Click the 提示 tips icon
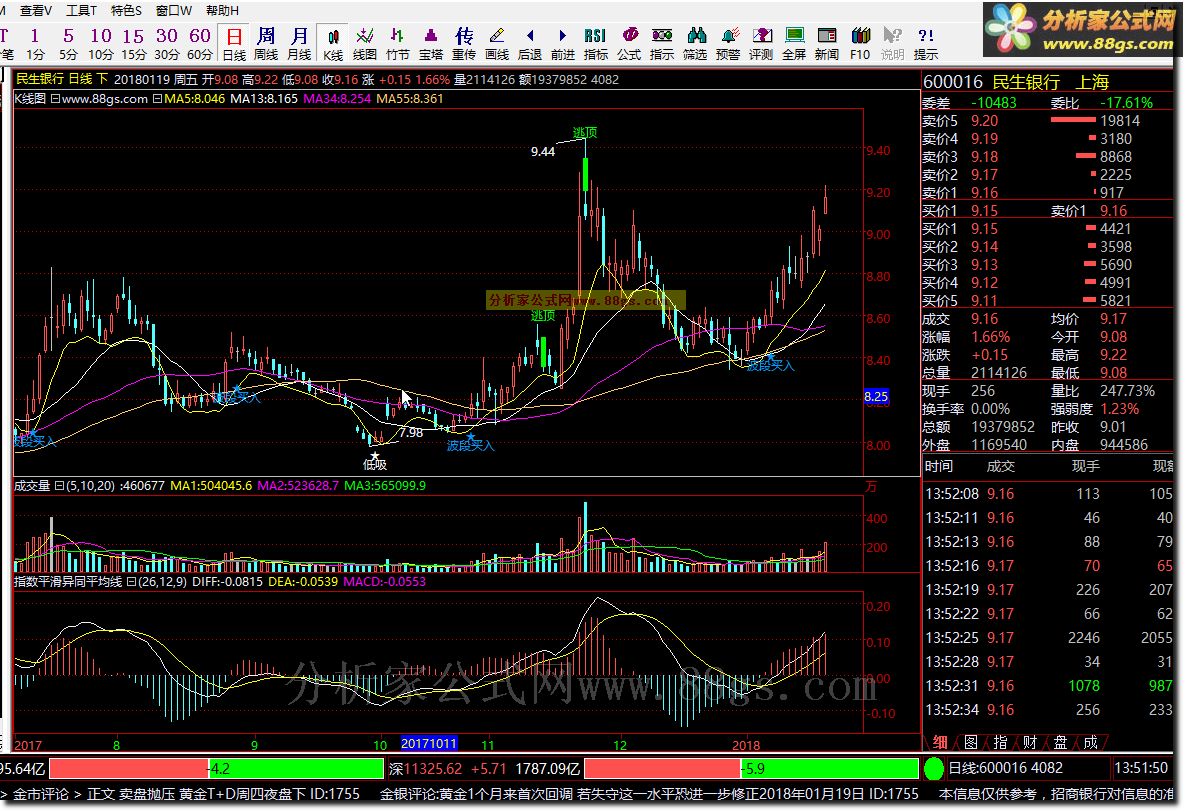This screenshot has height=811, width=1185. [926, 43]
